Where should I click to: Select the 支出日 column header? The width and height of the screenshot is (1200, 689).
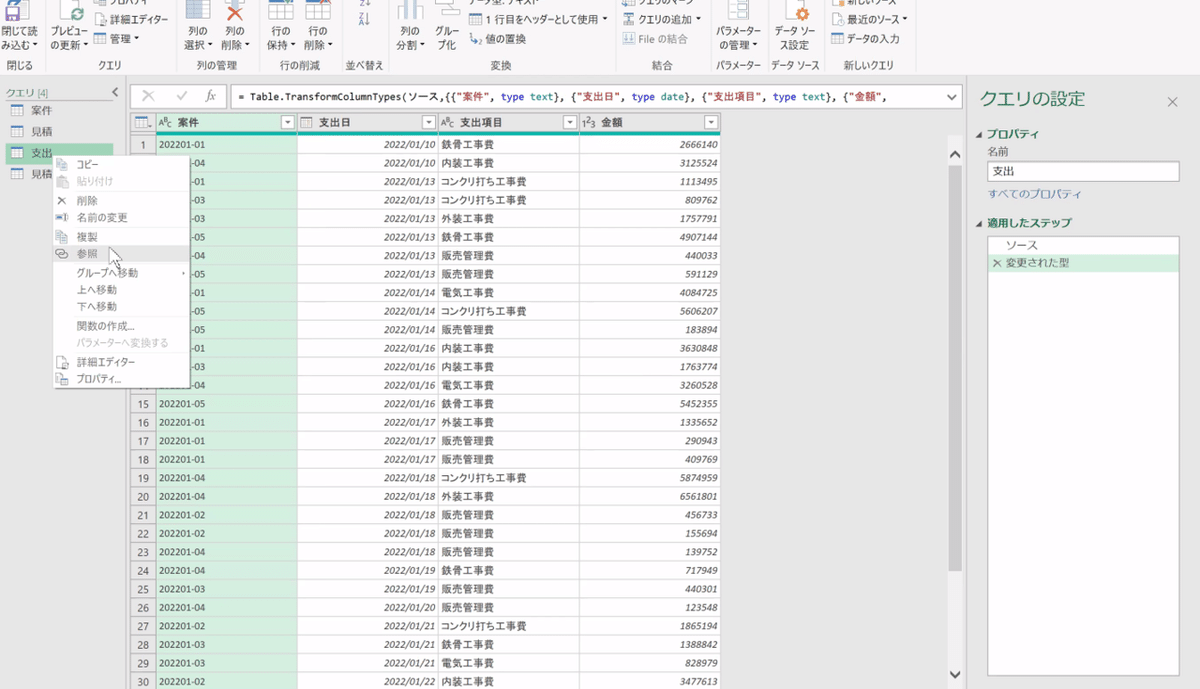(368, 123)
